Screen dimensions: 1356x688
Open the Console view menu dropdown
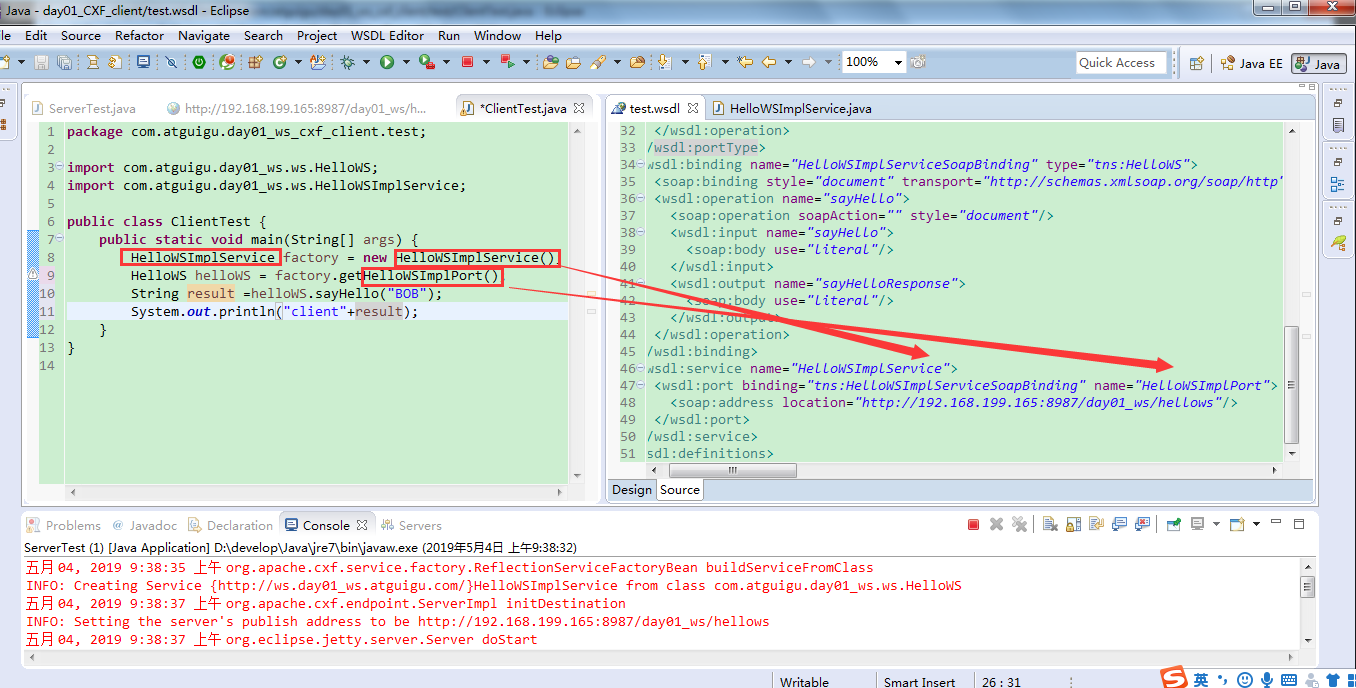[x=1256, y=524]
